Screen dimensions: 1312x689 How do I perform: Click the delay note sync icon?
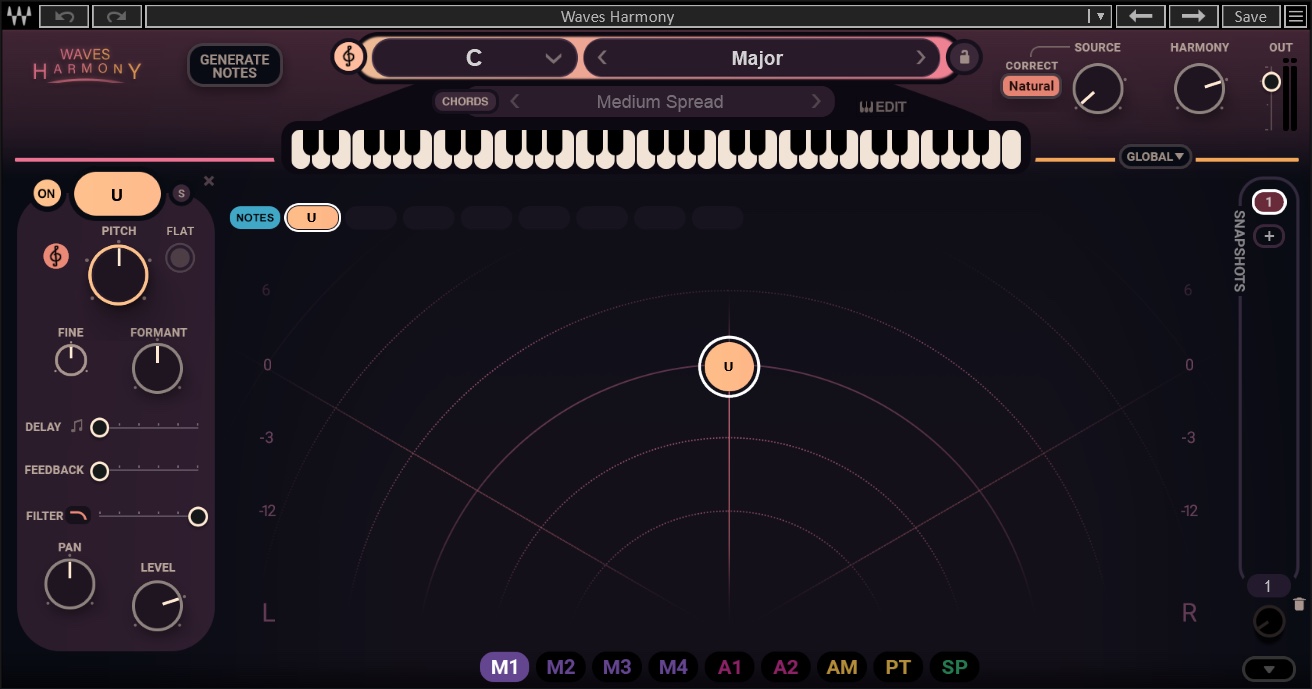[77, 426]
